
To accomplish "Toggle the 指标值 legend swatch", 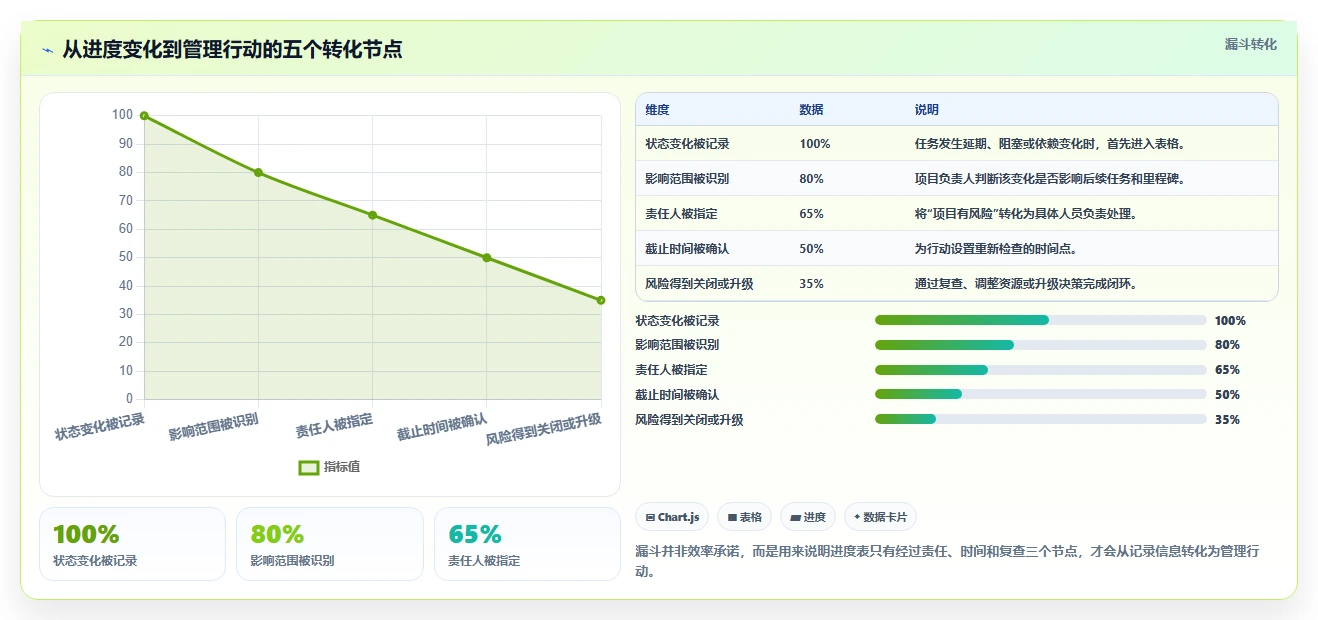I will click(x=309, y=467).
